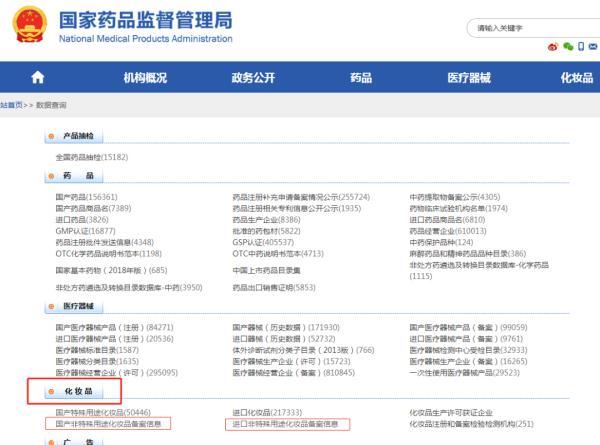Open OTC中药说明书范本(4713) link
Screen dimensions: 600x445
278,254
